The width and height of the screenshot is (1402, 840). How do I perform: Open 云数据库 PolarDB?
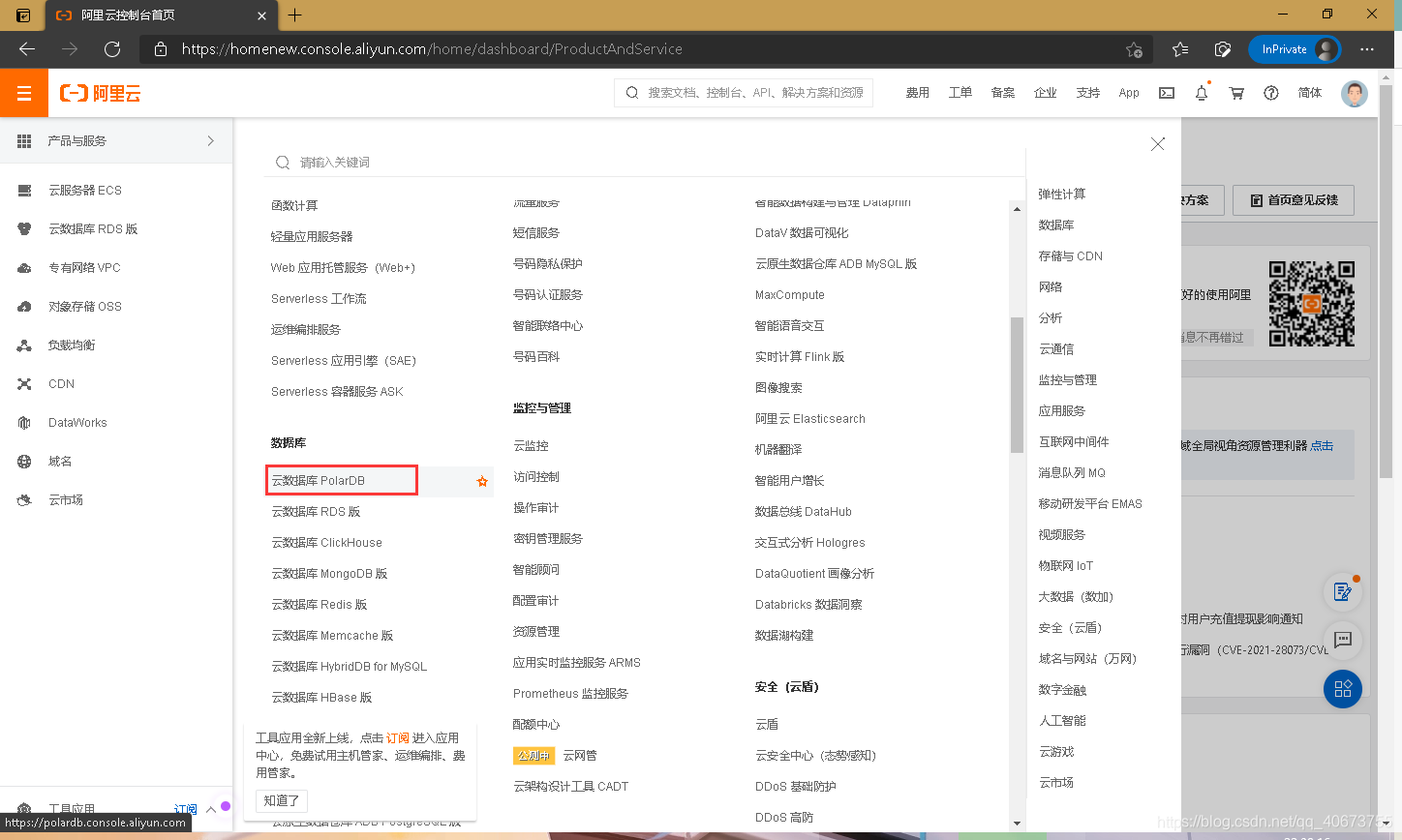point(319,481)
